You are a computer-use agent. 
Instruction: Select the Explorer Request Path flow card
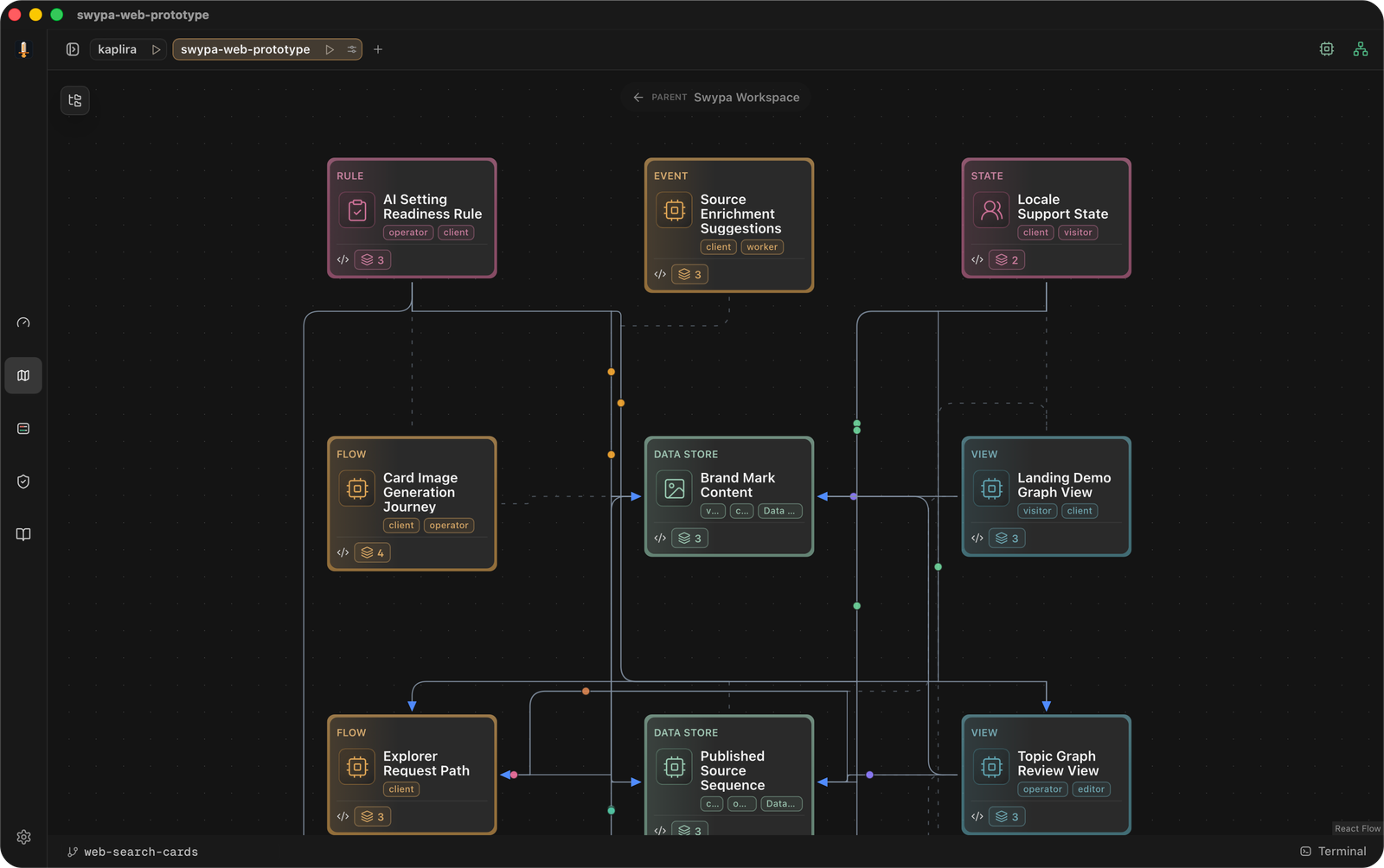(x=412, y=775)
